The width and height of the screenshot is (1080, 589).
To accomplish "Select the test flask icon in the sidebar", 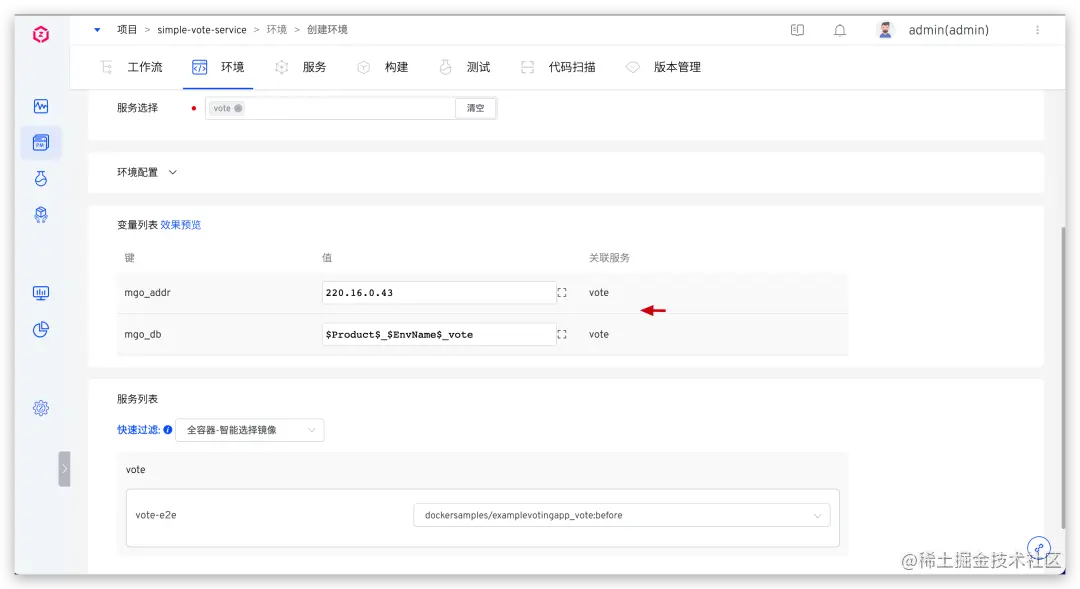I will point(40,178).
